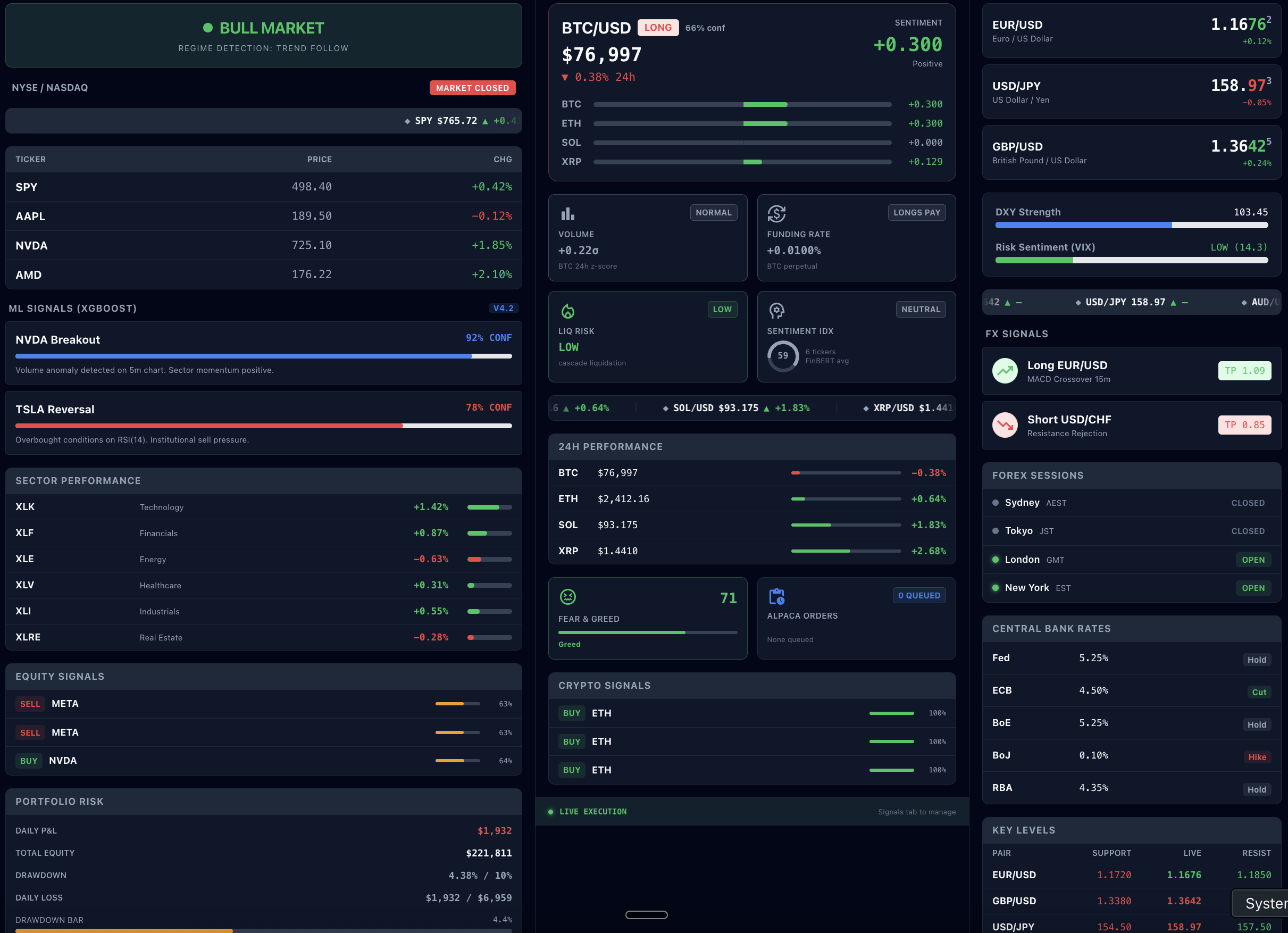Click the Short USD/CHF downtrend icon
Image resolution: width=1288 pixels, height=933 pixels.
pos(1005,425)
